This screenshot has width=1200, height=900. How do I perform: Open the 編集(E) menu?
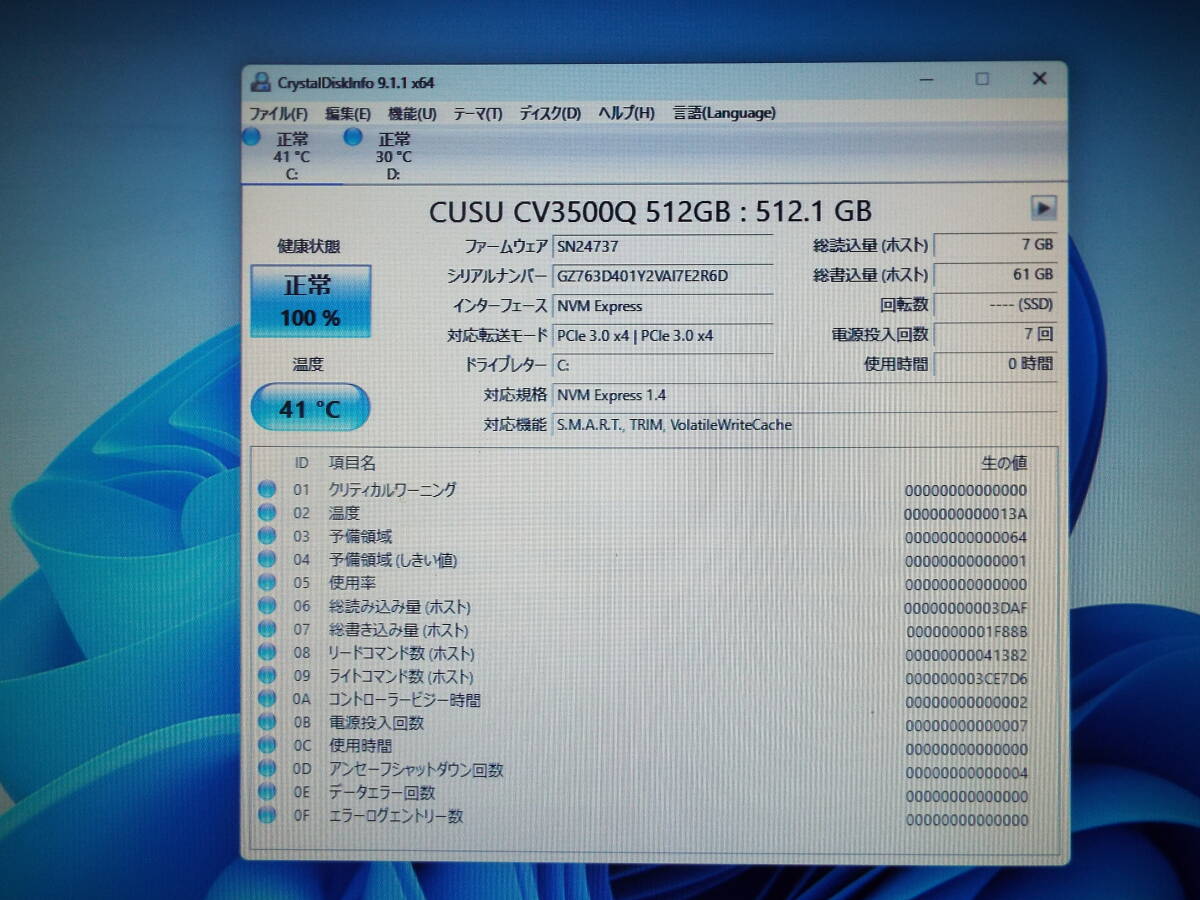[347, 113]
